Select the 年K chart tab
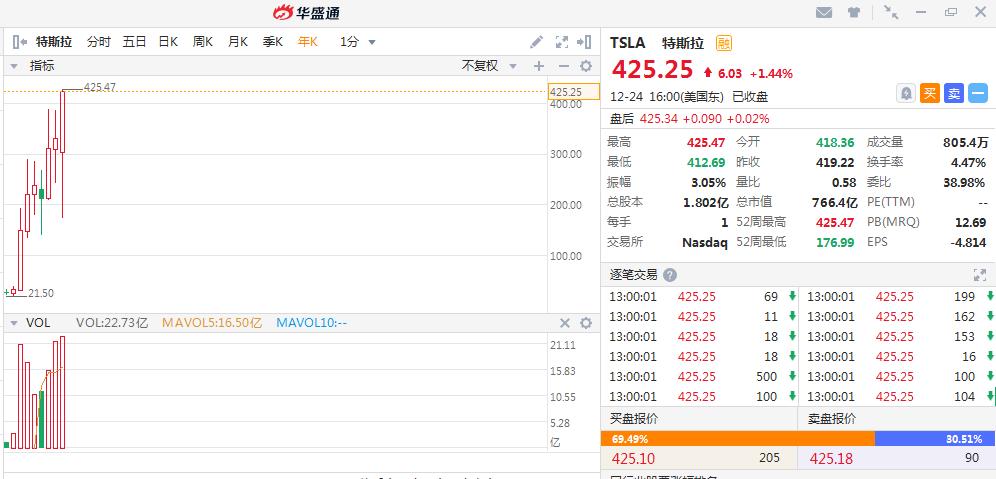996x479 pixels. click(x=307, y=42)
